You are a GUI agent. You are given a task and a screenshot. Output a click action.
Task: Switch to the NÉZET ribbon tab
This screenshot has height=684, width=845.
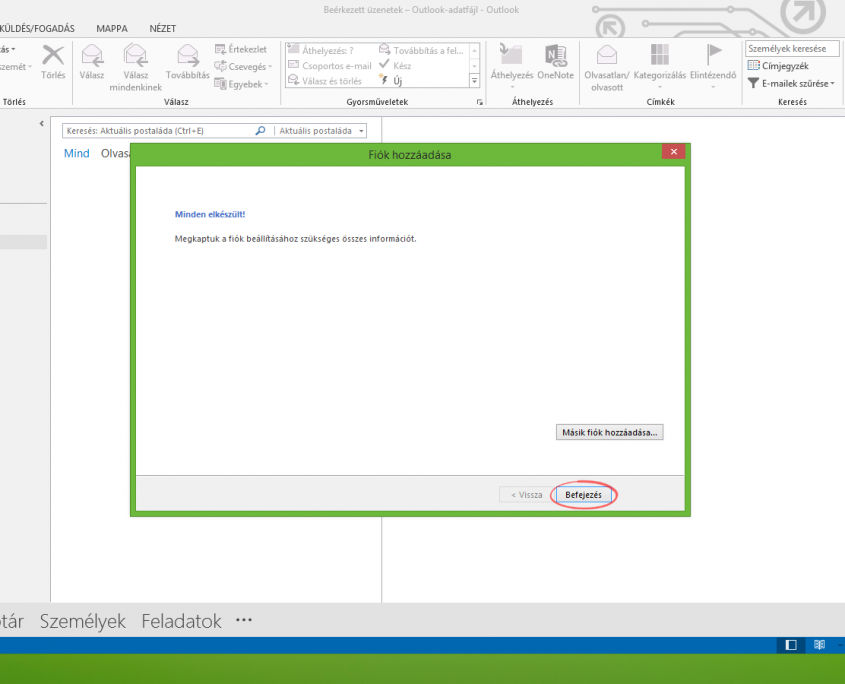pos(162,28)
